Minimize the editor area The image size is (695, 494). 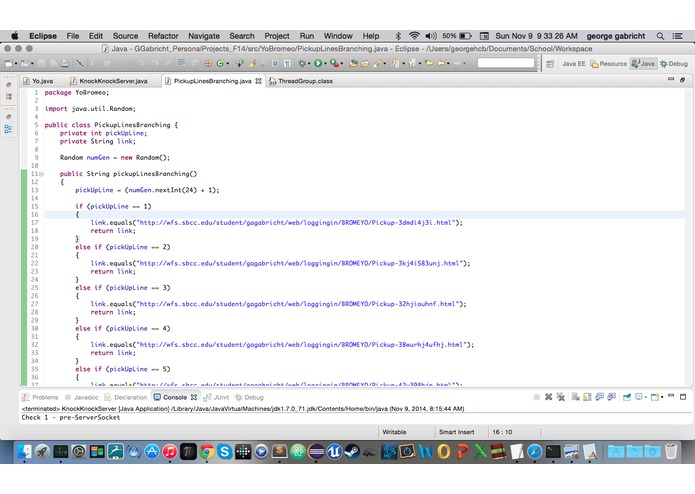tap(671, 79)
